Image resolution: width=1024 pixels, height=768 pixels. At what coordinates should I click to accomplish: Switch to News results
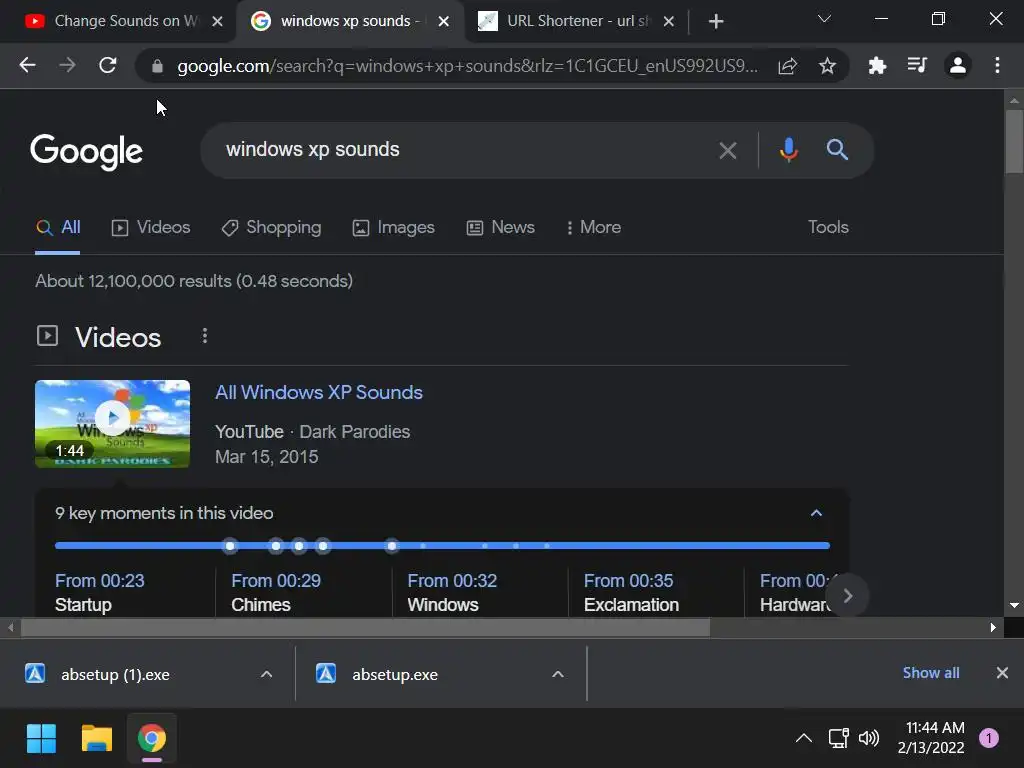[500, 227]
